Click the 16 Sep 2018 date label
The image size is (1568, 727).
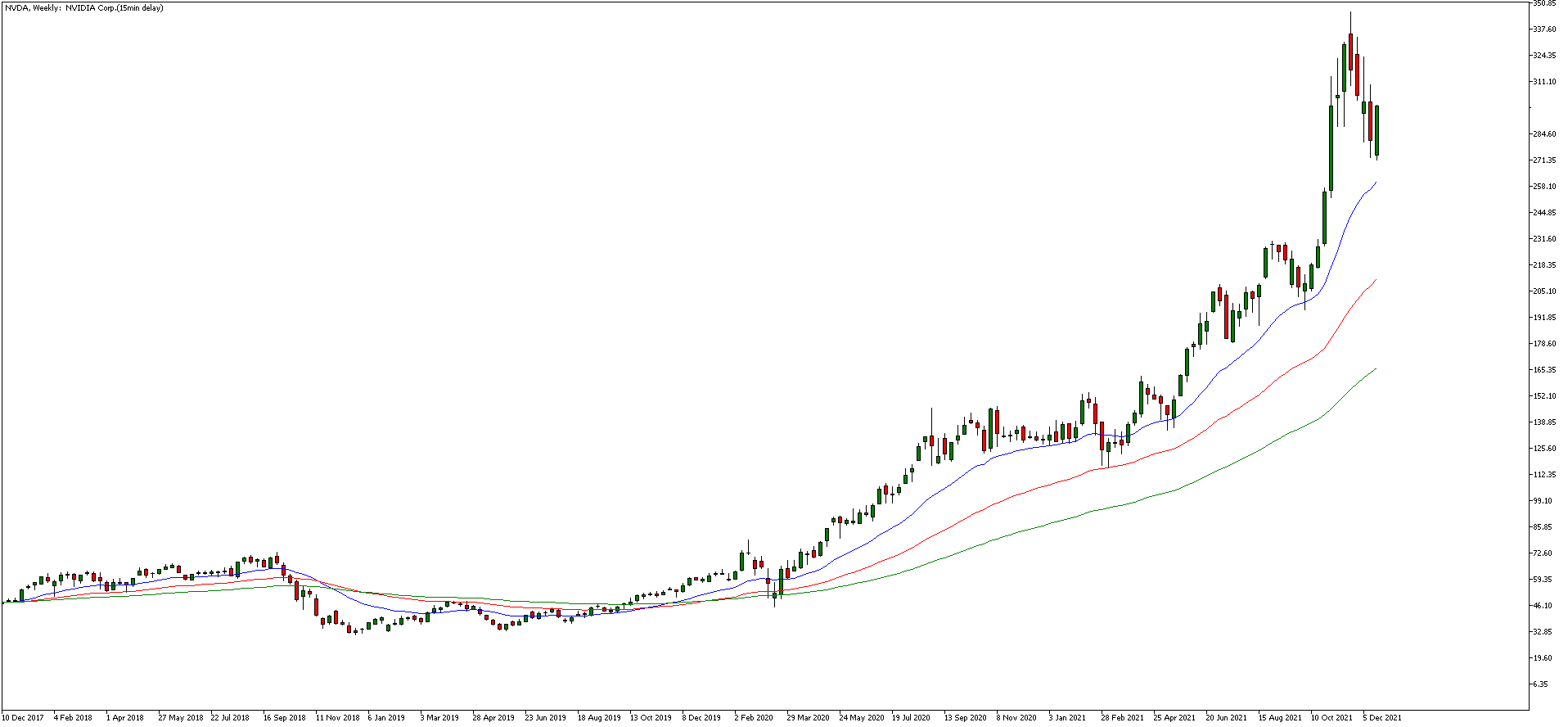coord(285,718)
